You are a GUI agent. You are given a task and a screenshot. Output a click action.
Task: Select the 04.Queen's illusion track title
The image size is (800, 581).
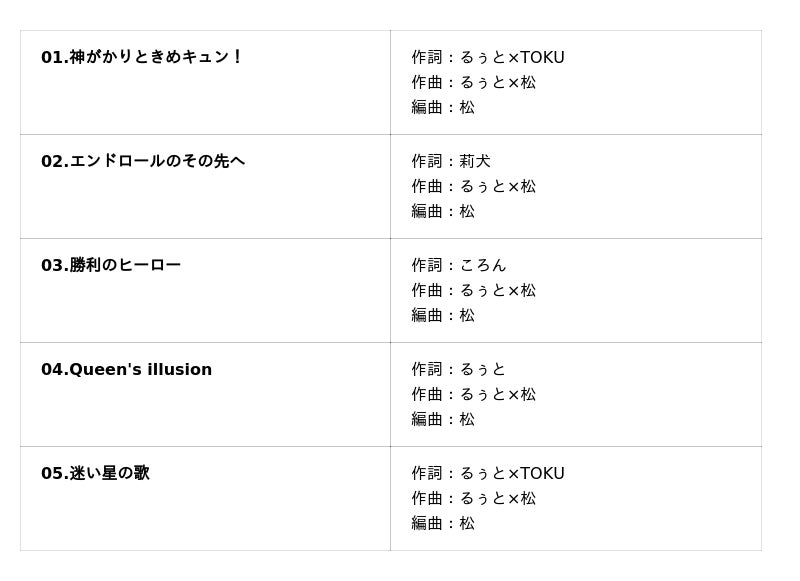126,369
